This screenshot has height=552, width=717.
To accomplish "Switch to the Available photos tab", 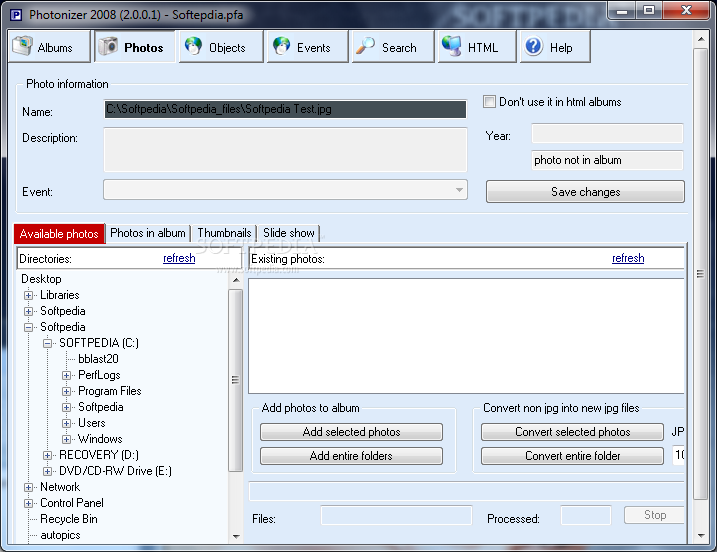I will [59, 234].
